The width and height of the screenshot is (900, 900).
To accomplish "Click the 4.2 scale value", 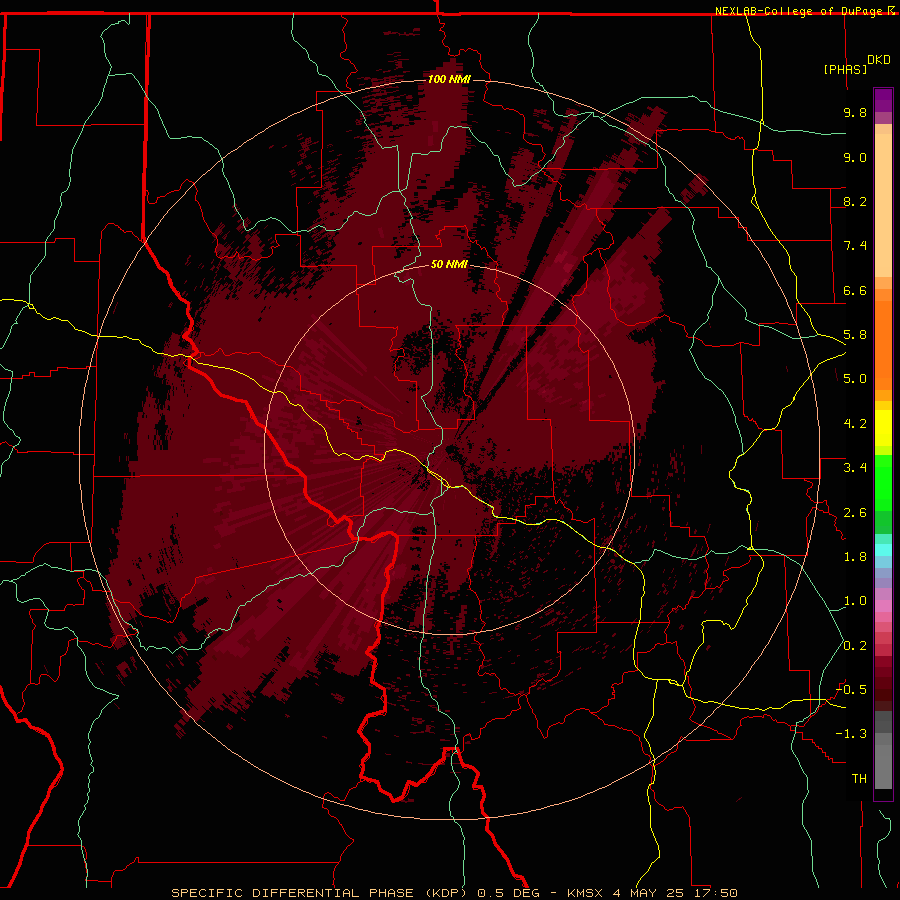I will pos(855,424).
